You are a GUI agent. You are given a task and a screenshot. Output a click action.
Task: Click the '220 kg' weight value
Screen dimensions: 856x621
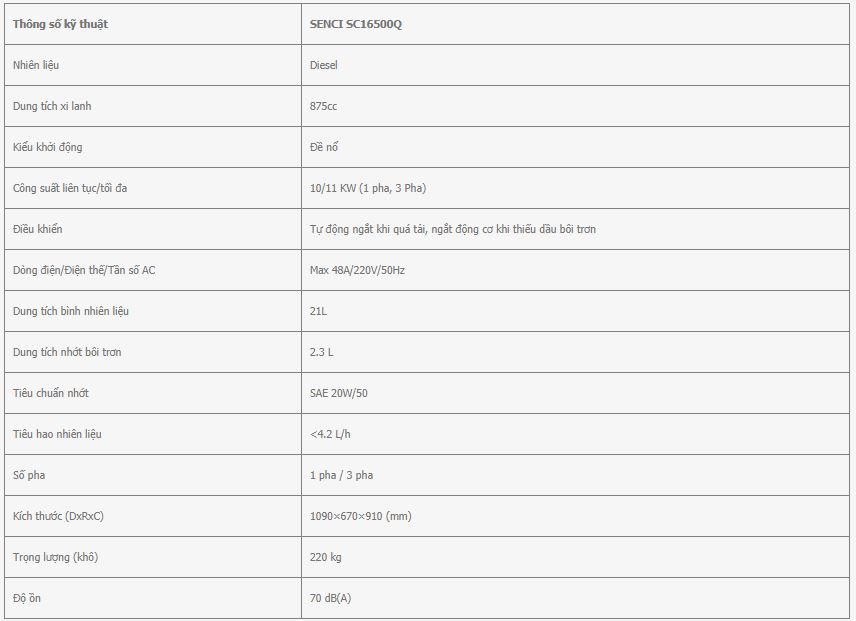click(325, 557)
